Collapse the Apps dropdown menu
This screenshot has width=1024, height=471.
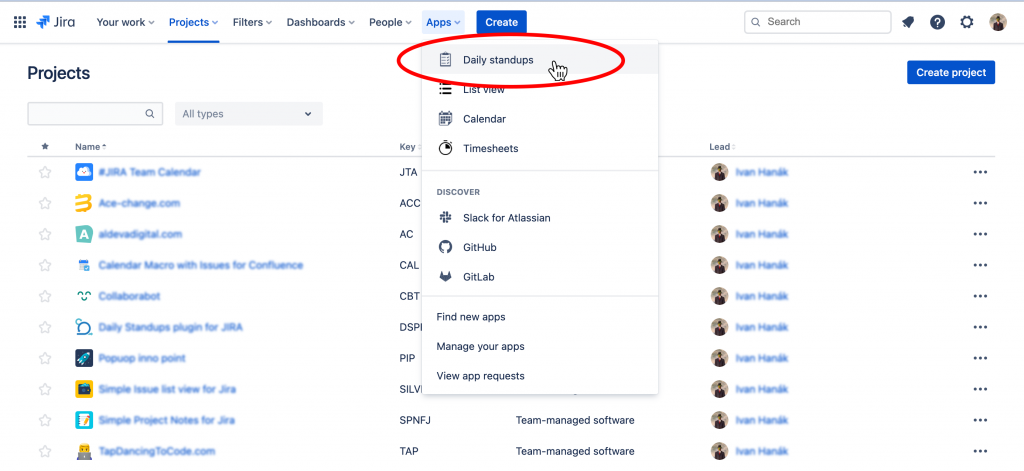[x=443, y=22]
